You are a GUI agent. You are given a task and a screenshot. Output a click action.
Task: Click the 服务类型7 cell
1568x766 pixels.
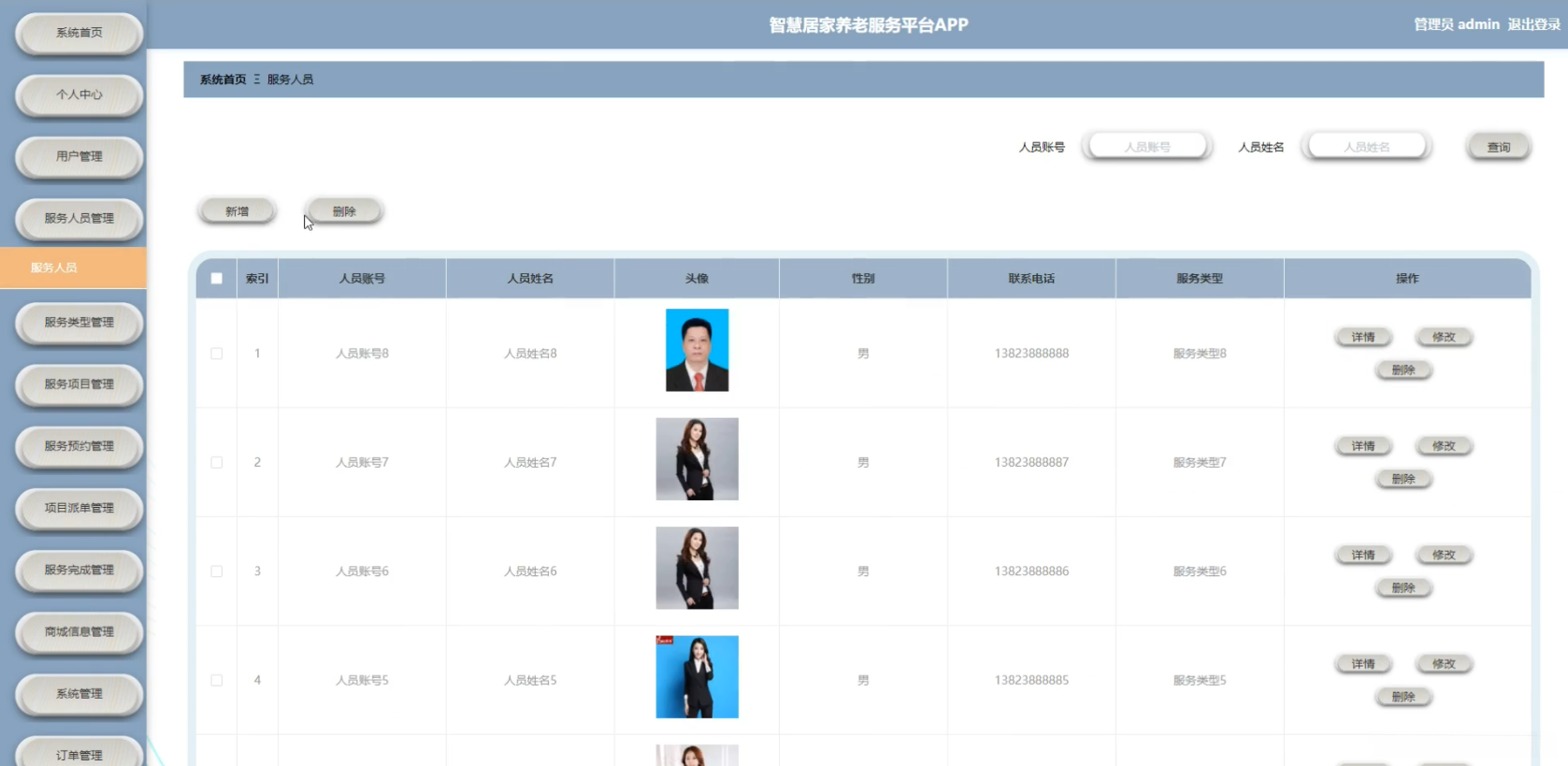[1200, 463]
